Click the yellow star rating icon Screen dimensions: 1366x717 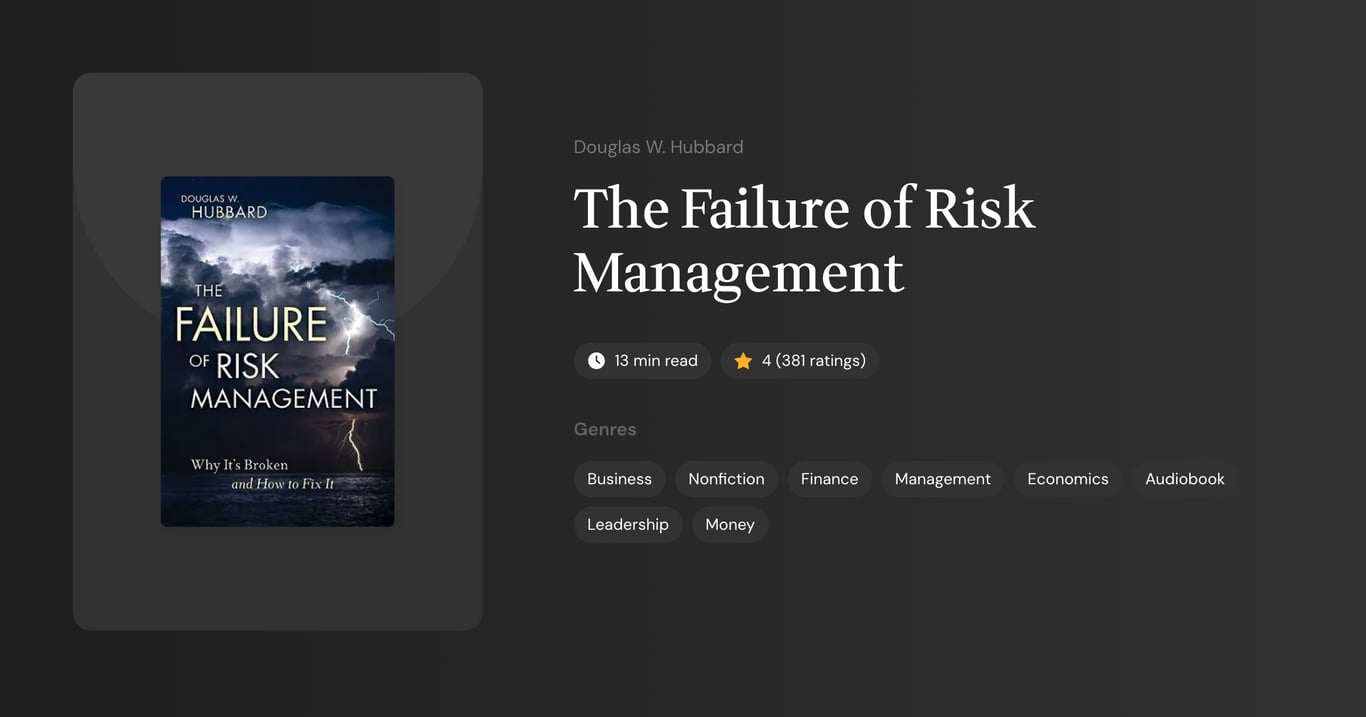743,360
